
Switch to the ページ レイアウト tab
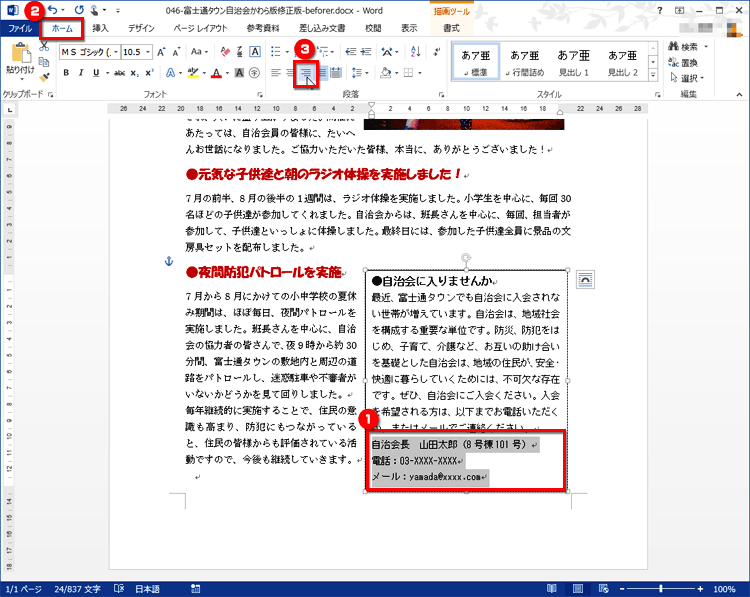(200, 28)
